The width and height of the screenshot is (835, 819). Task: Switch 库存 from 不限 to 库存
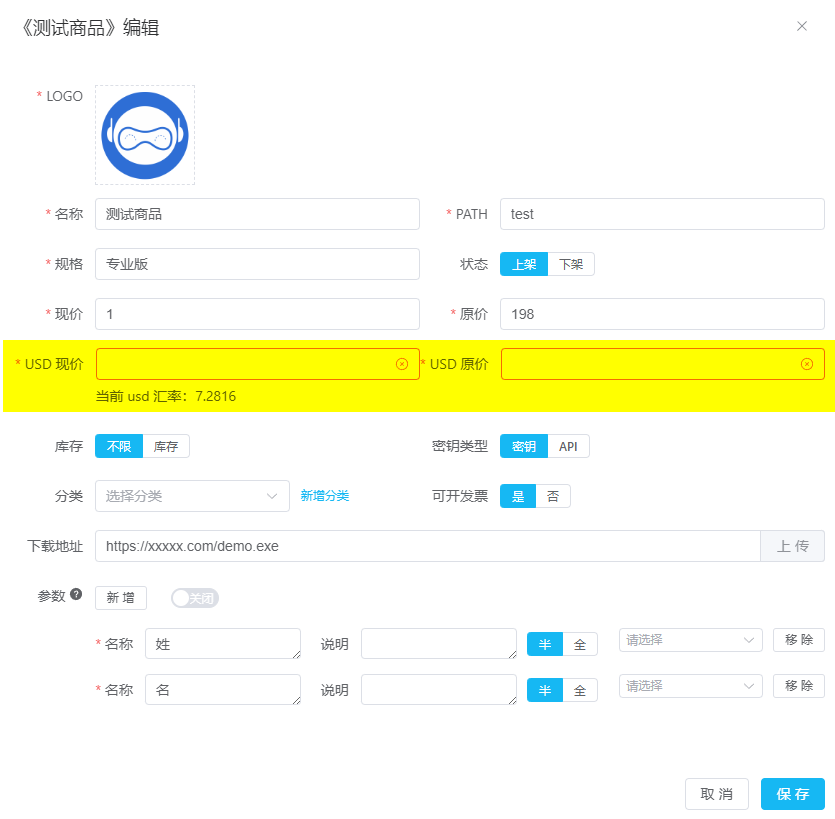166,446
